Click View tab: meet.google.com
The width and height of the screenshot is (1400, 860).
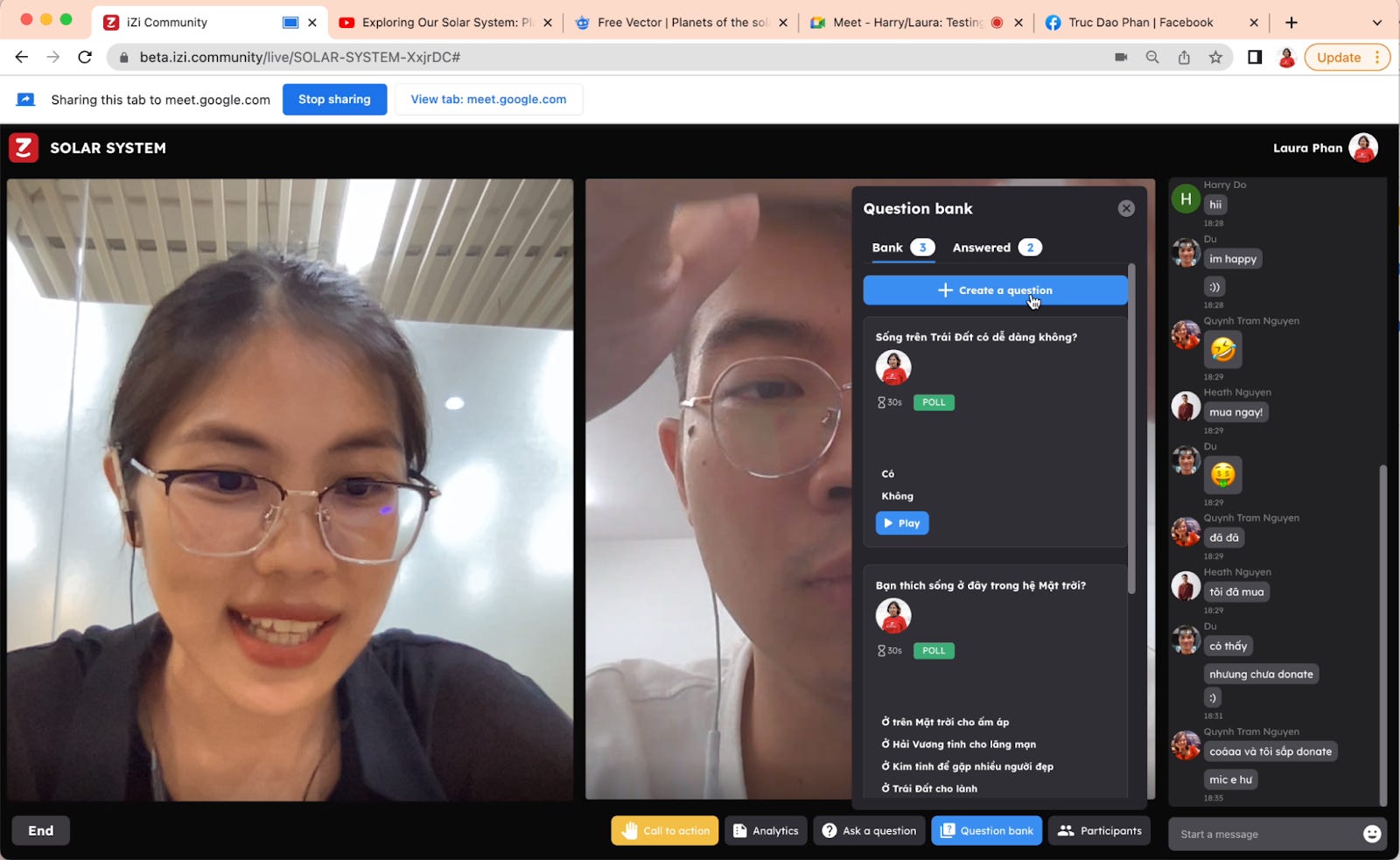(488, 99)
